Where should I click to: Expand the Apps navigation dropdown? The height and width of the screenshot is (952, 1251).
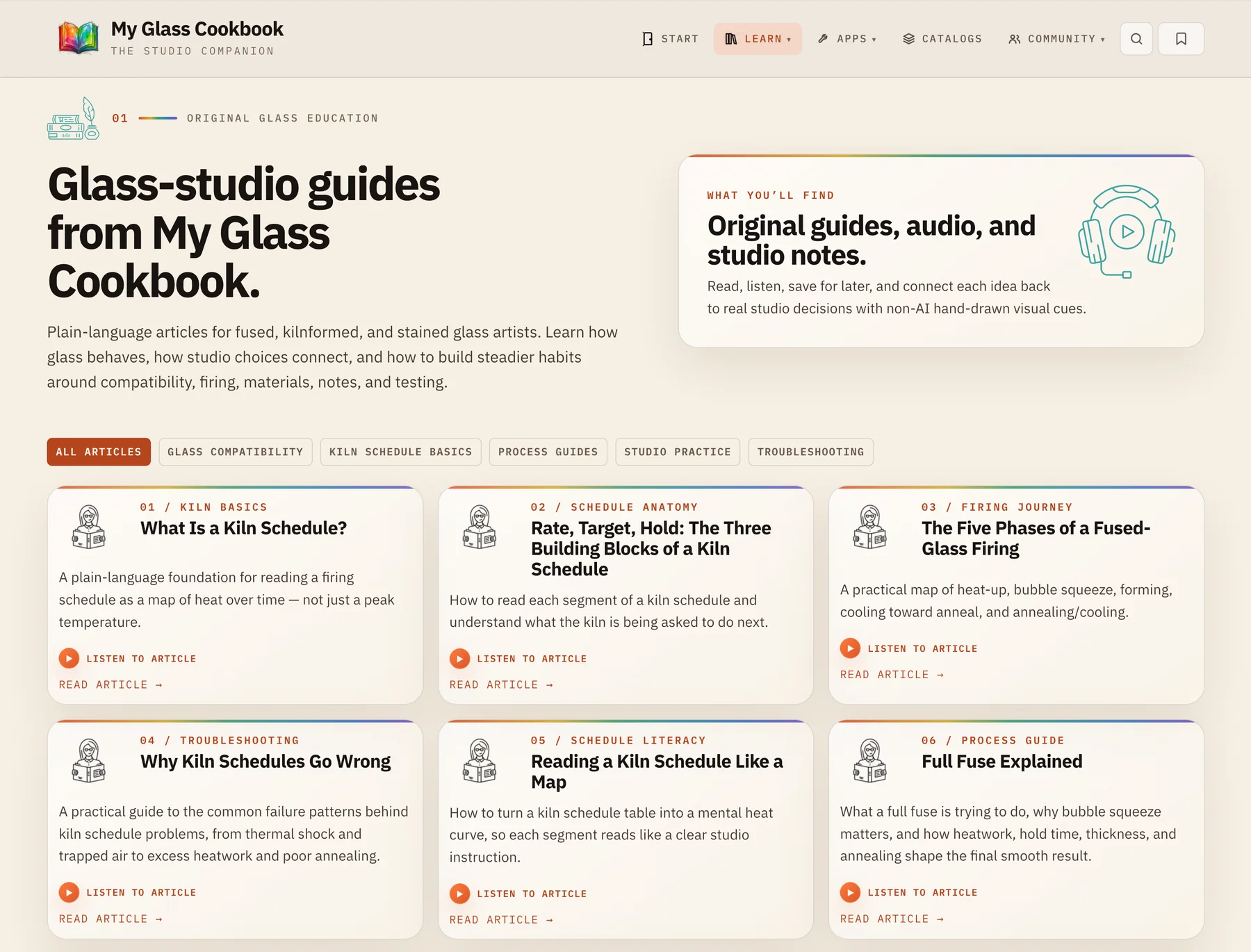coord(847,39)
